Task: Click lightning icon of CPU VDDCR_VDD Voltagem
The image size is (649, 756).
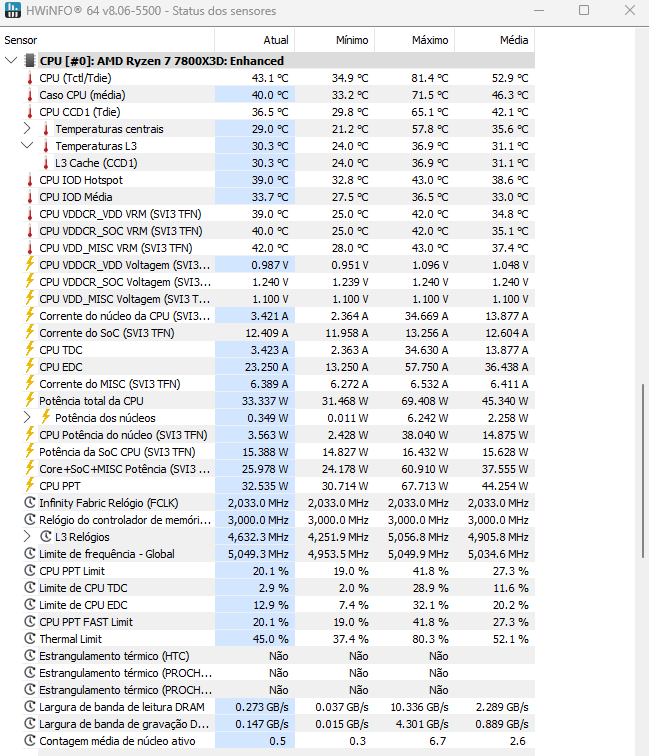Action: 30,264
